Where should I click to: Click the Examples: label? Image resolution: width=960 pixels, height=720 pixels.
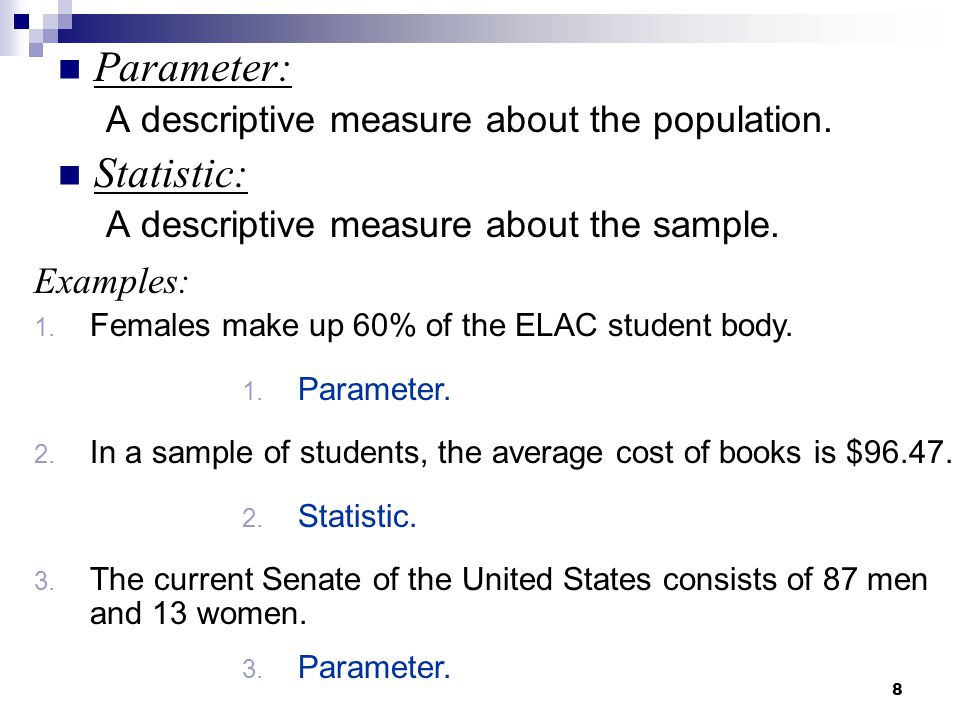tap(111, 282)
